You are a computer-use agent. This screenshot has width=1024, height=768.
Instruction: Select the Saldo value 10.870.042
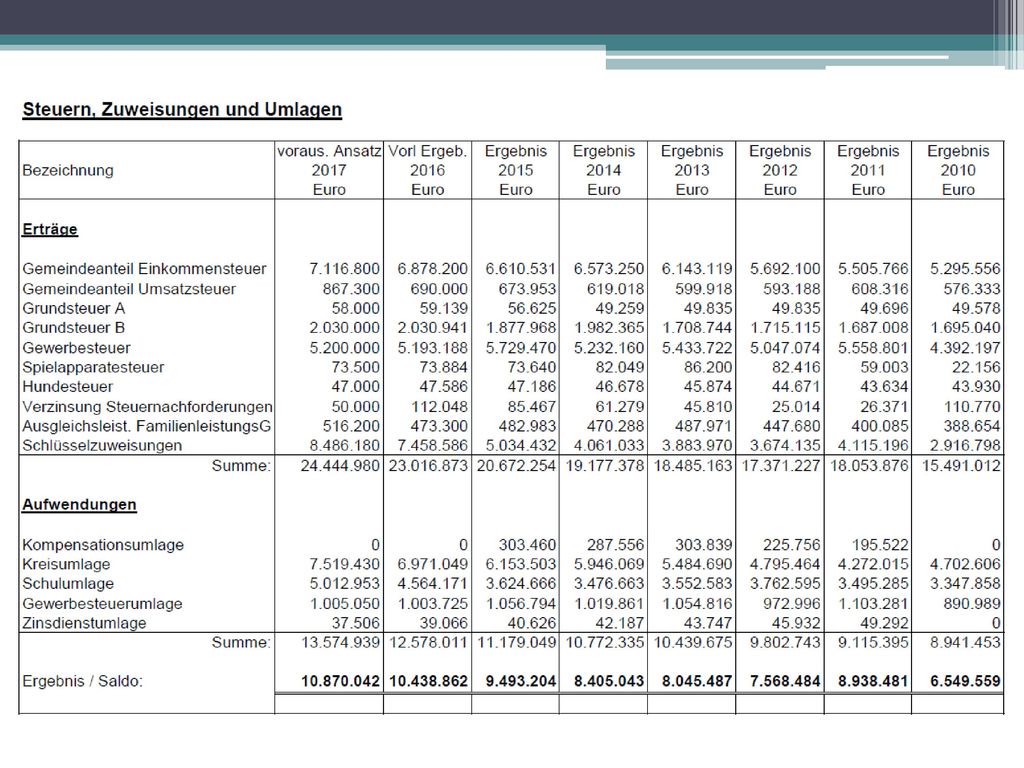pos(340,681)
